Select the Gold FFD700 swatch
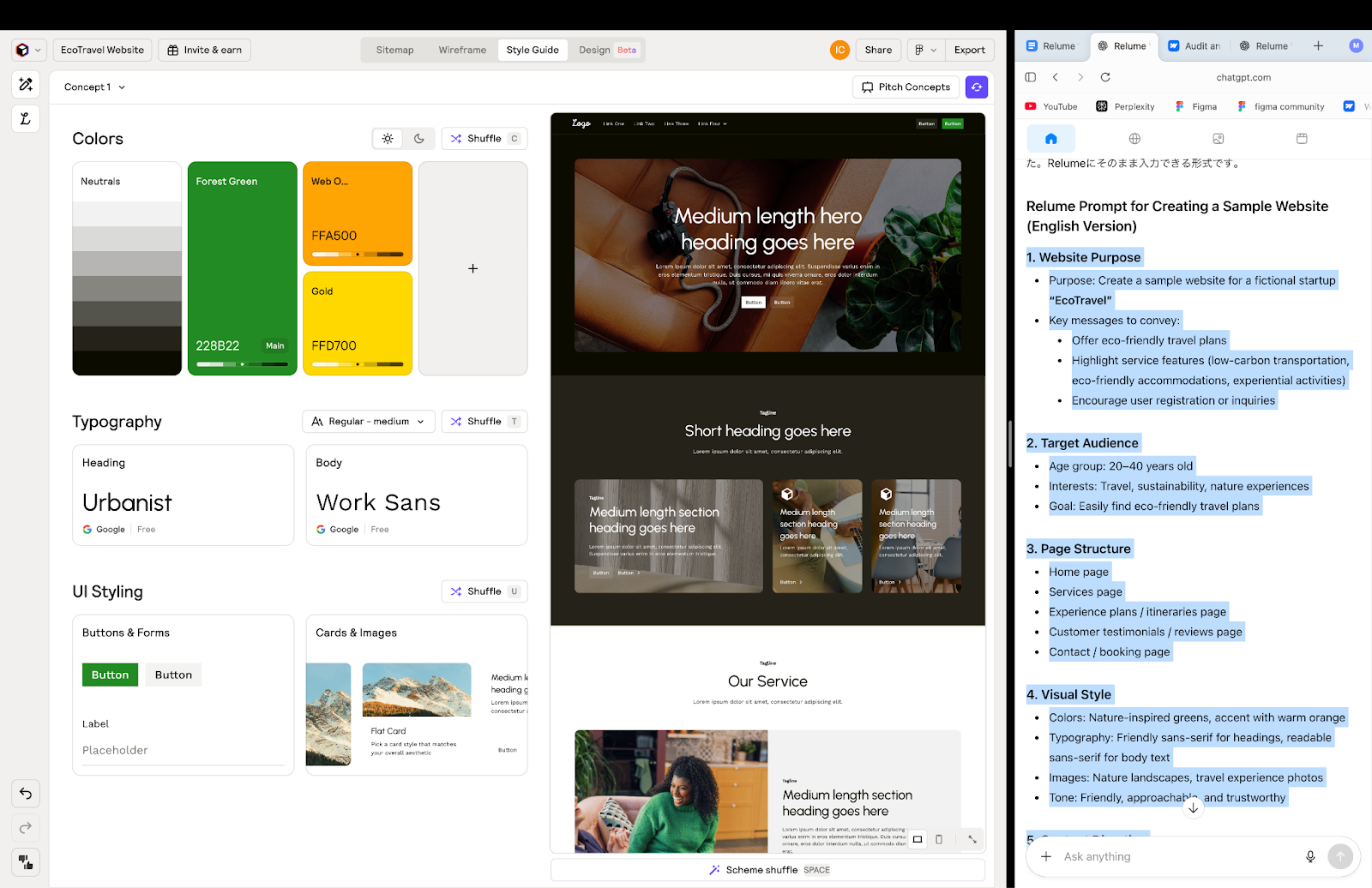This screenshot has height=888, width=1372. 358,323
